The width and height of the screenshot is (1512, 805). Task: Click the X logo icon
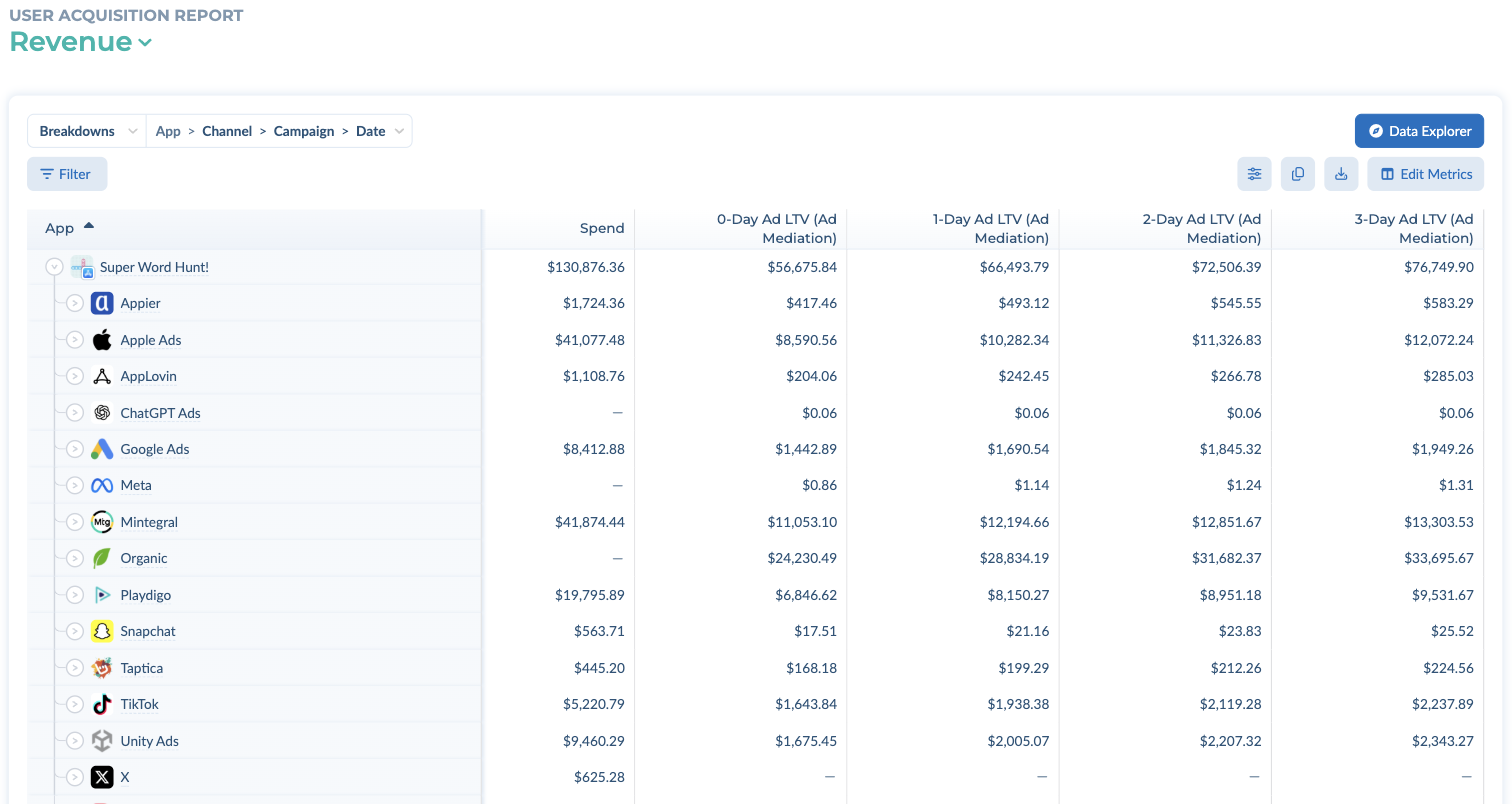point(102,777)
